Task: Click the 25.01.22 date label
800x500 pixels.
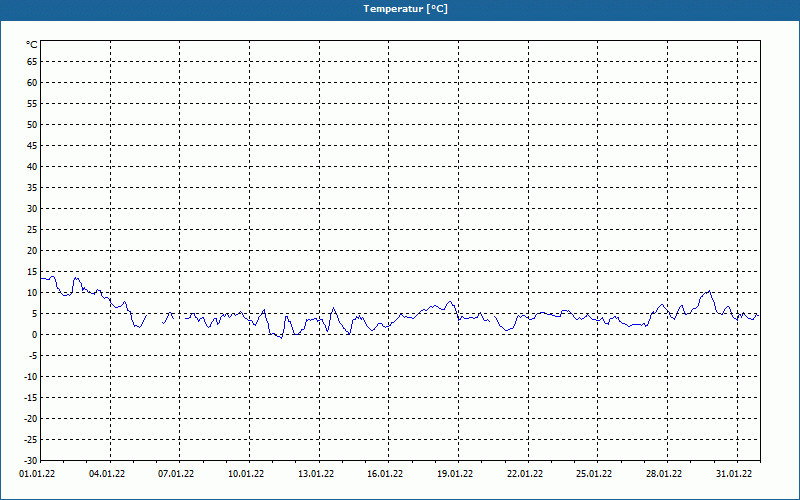Action: tap(594, 474)
